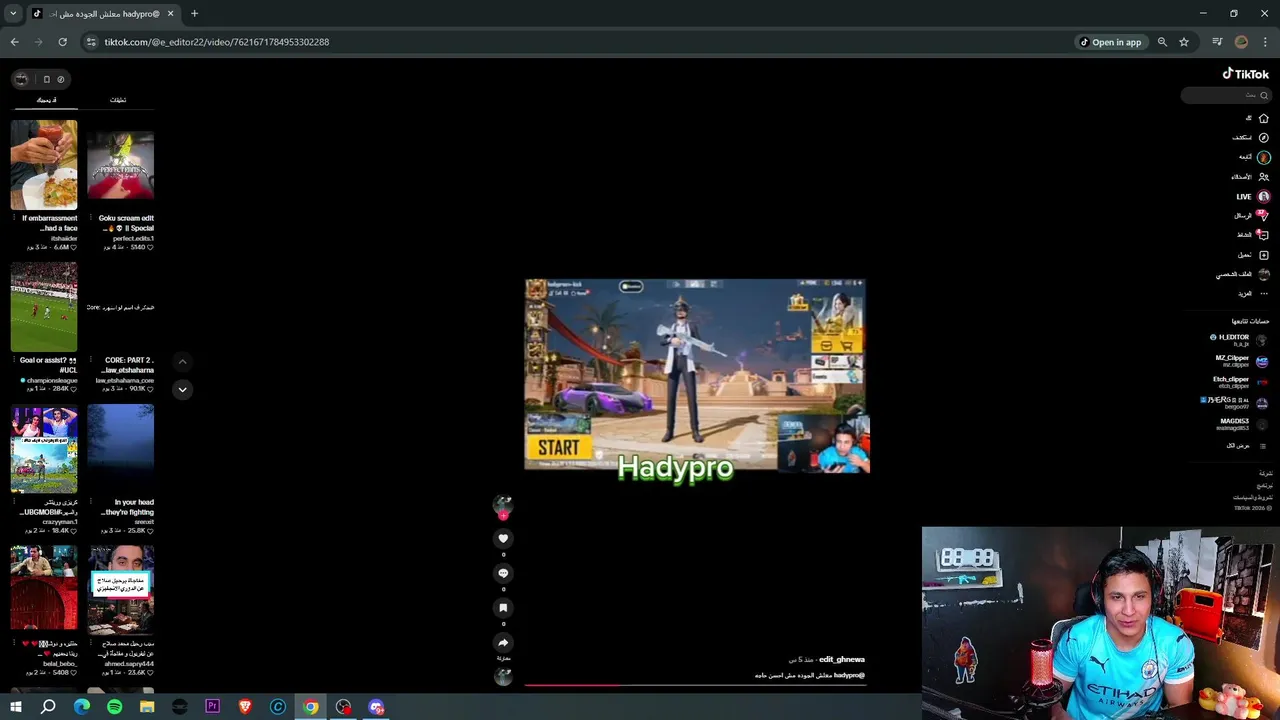Open Messages icon with red badge
The width and height of the screenshot is (1280, 720).
point(1262,215)
